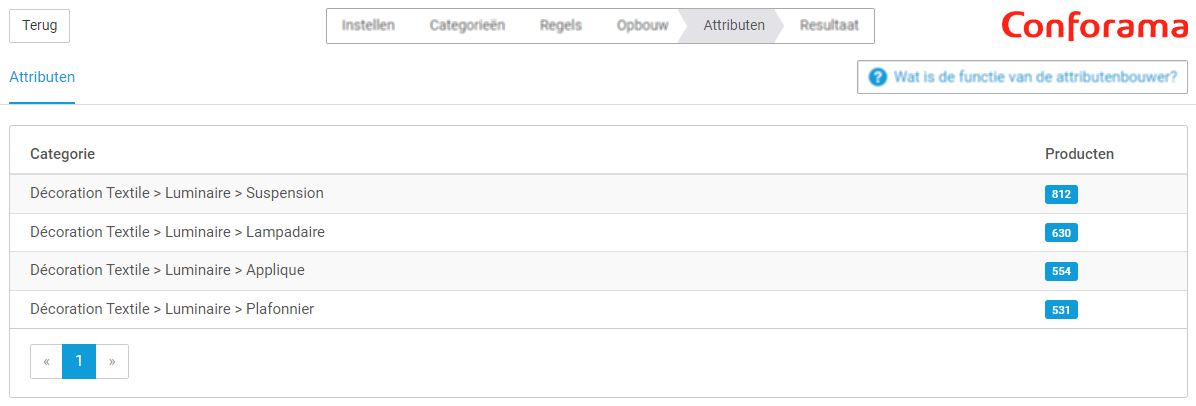Navigate to the Regels step

click(561, 25)
